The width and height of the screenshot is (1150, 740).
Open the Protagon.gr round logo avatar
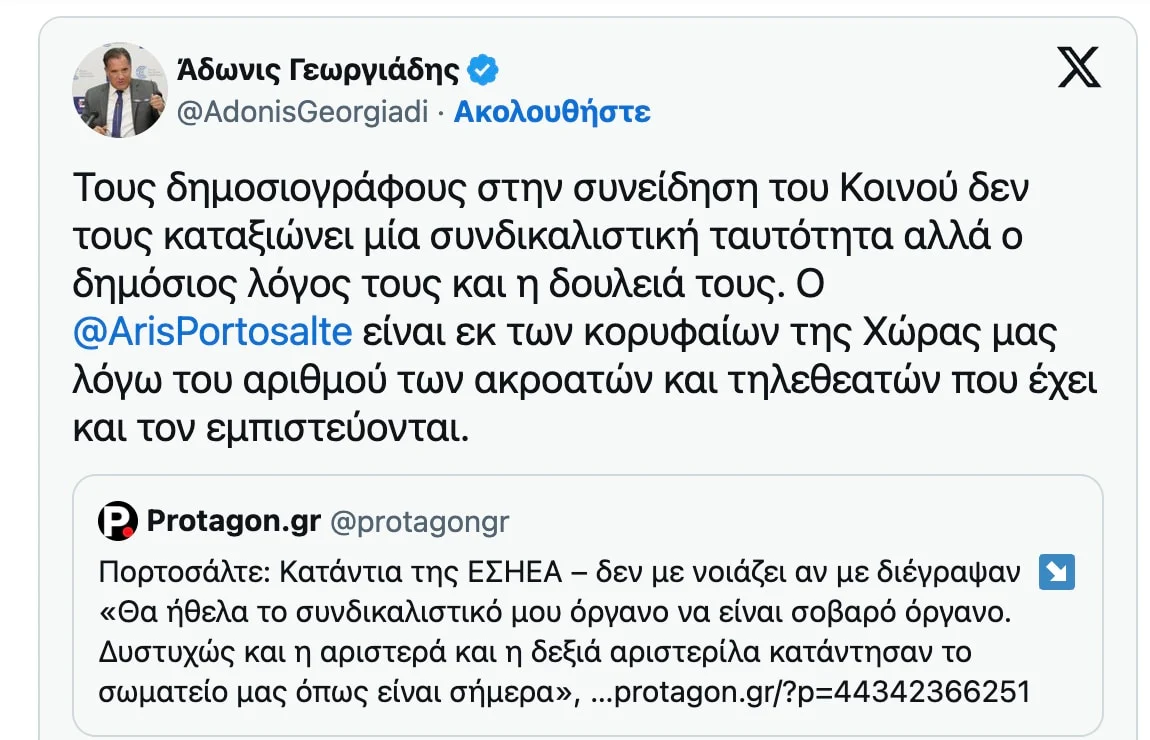117,521
